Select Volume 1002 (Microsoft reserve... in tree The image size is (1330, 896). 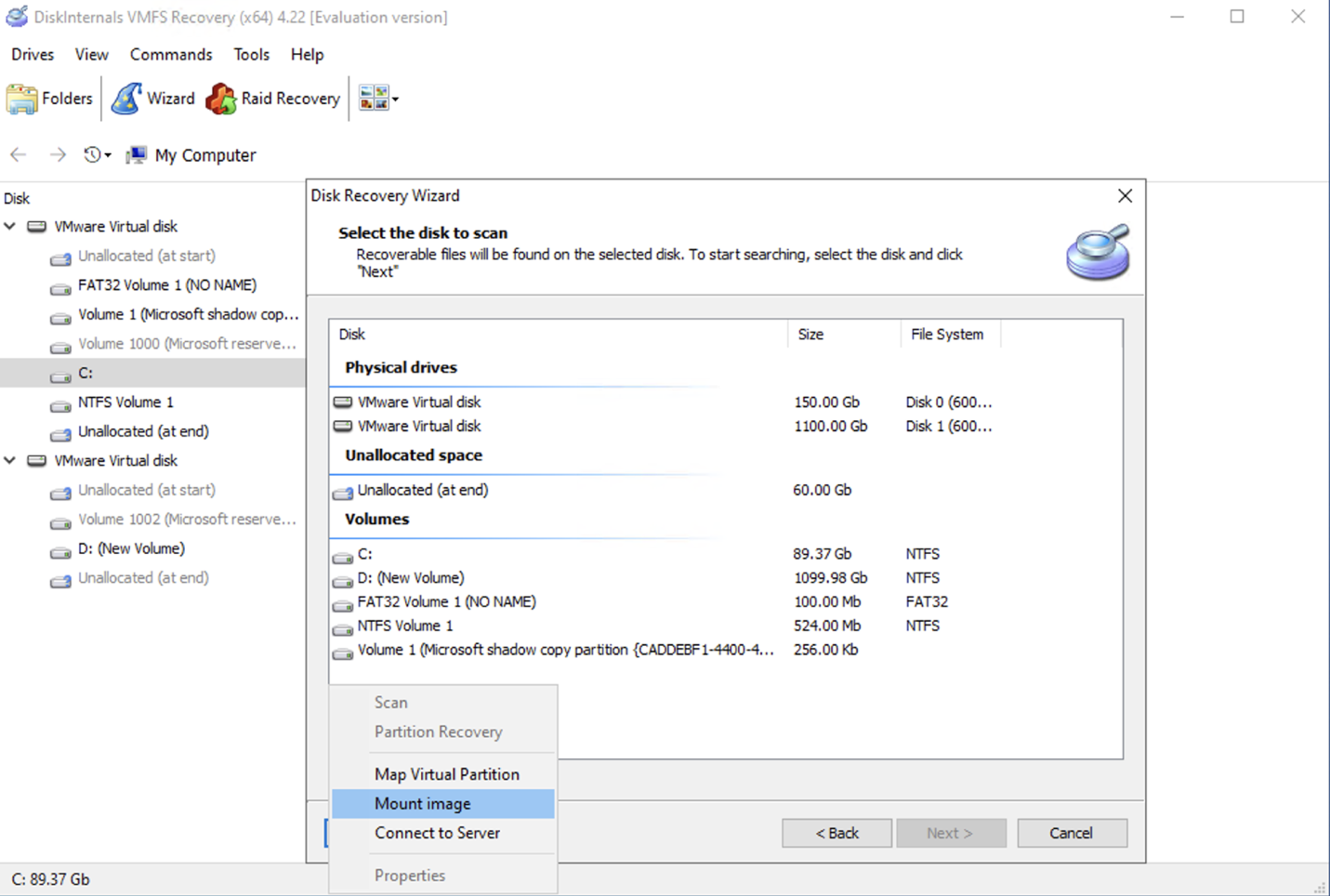pyautogui.click(x=188, y=520)
